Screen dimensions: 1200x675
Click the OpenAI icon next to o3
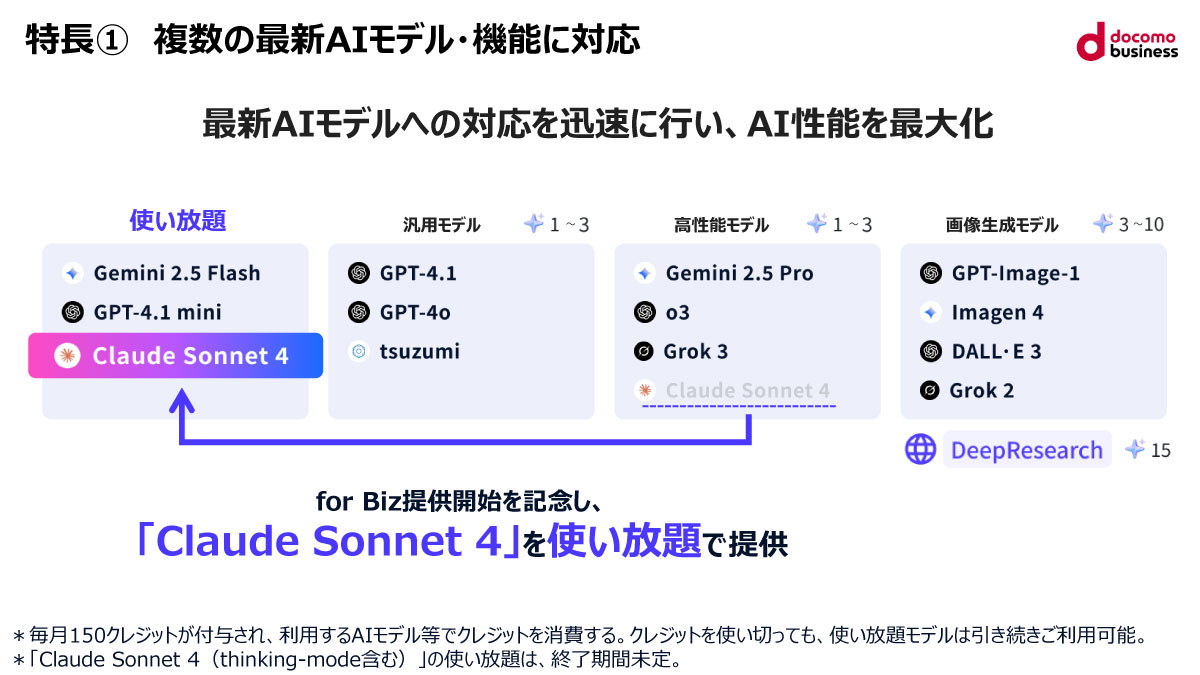click(645, 312)
